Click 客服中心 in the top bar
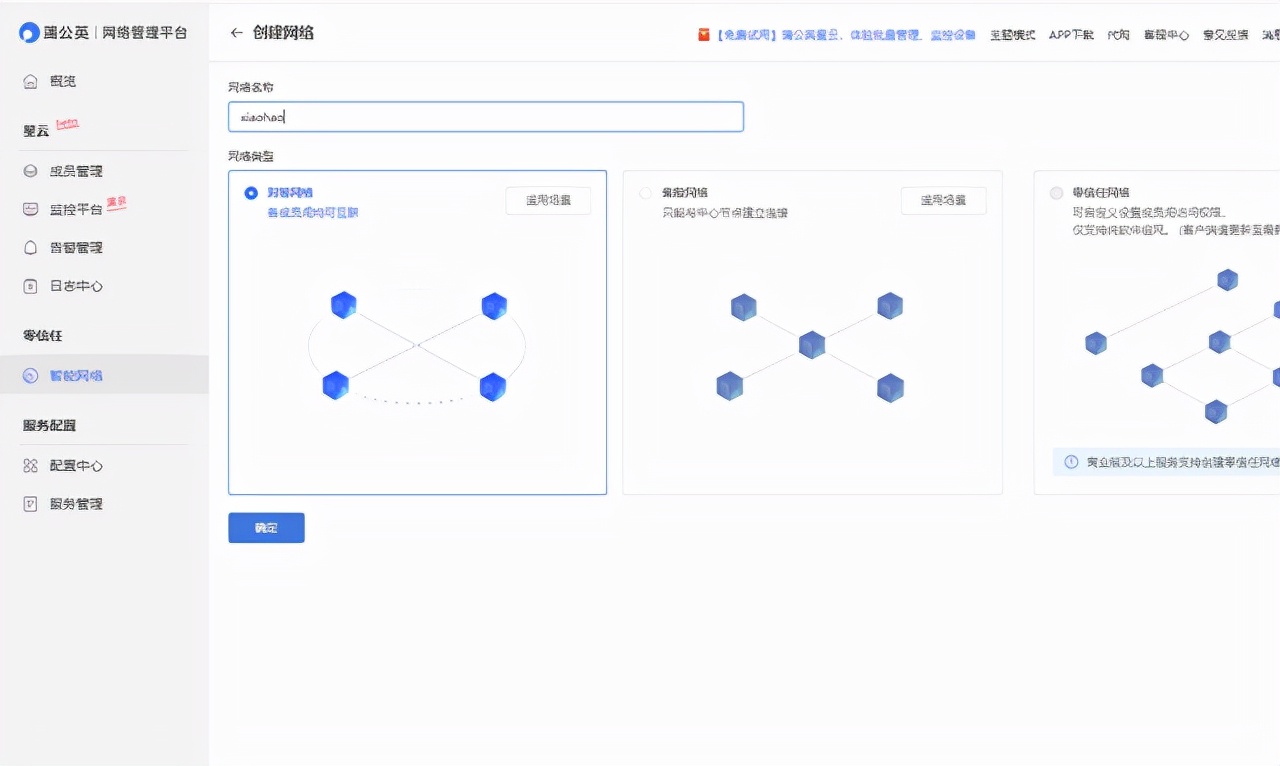The height and width of the screenshot is (766, 1280). [1166, 34]
